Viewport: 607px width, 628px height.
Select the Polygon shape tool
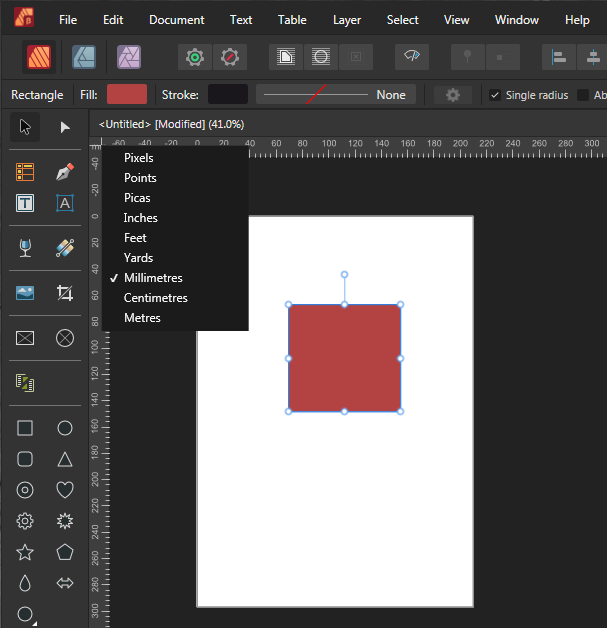[x=64, y=552]
